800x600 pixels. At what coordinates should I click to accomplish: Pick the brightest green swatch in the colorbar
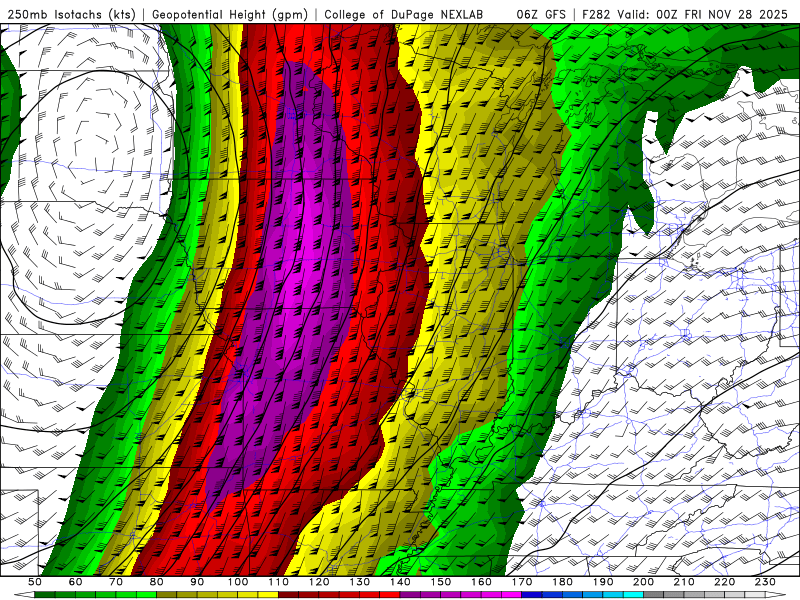pos(146,595)
